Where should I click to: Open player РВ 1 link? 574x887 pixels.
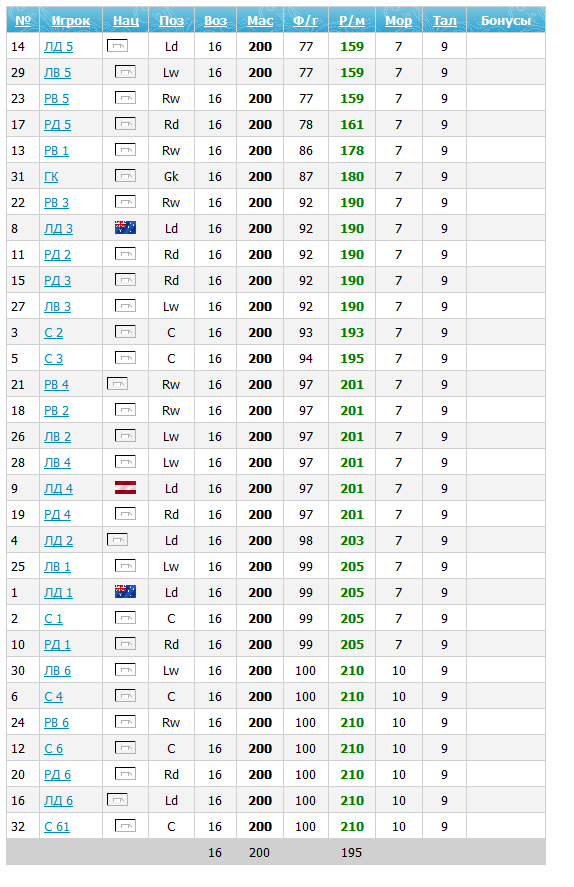tap(56, 151)
